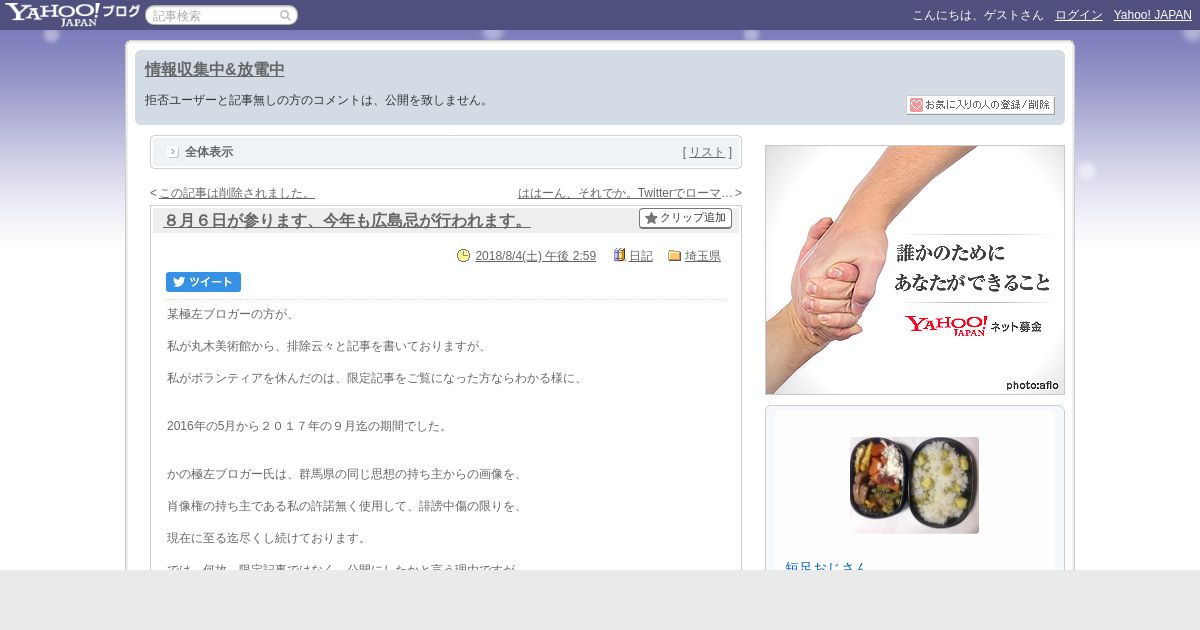Open article title ８月６日が参ります

coord(347,220)
